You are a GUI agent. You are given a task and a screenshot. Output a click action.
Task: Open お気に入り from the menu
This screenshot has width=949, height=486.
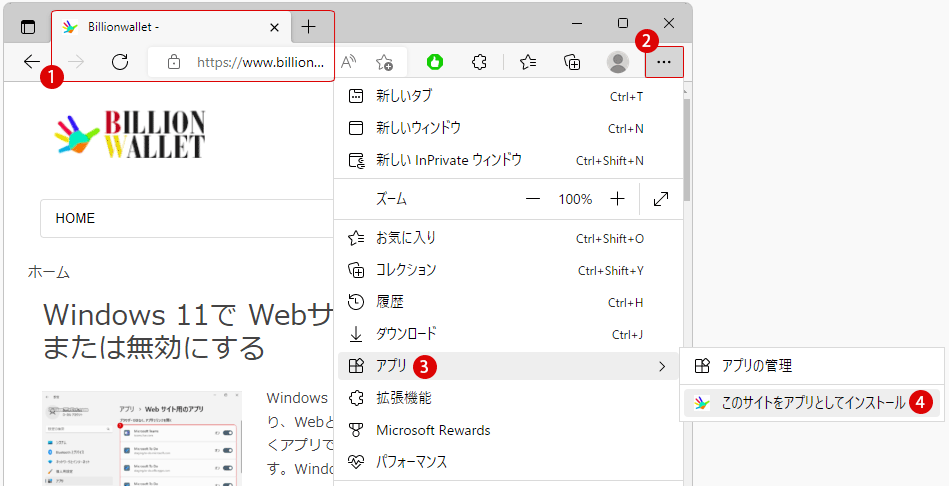pos(508,238)
